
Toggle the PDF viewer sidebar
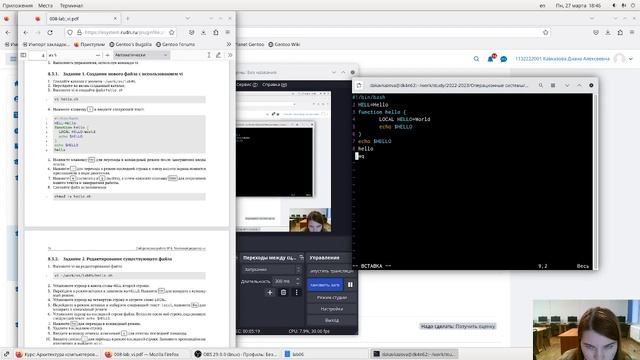(23, 55)
